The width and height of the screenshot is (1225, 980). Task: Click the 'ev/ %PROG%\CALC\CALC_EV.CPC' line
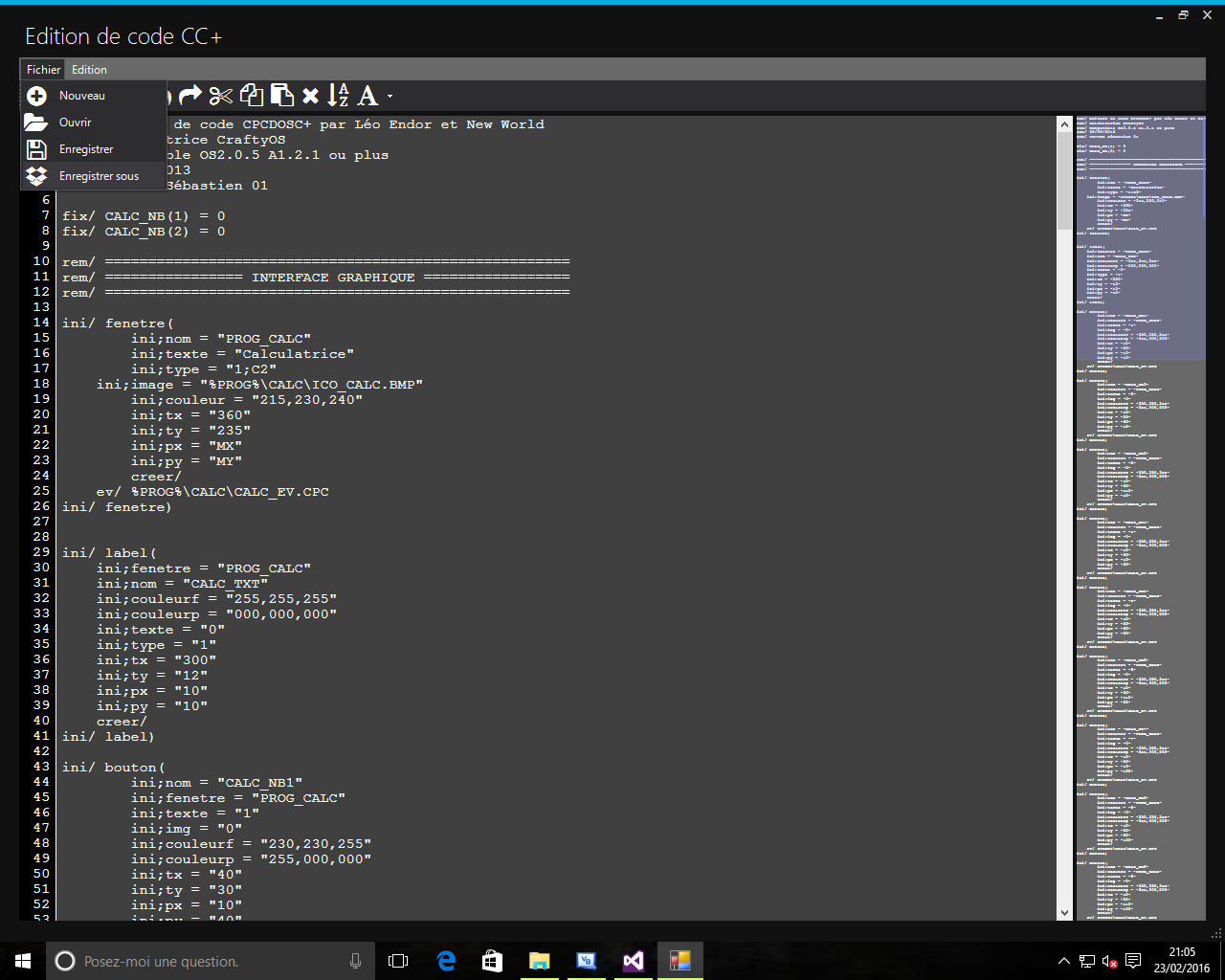coord(212,492)
